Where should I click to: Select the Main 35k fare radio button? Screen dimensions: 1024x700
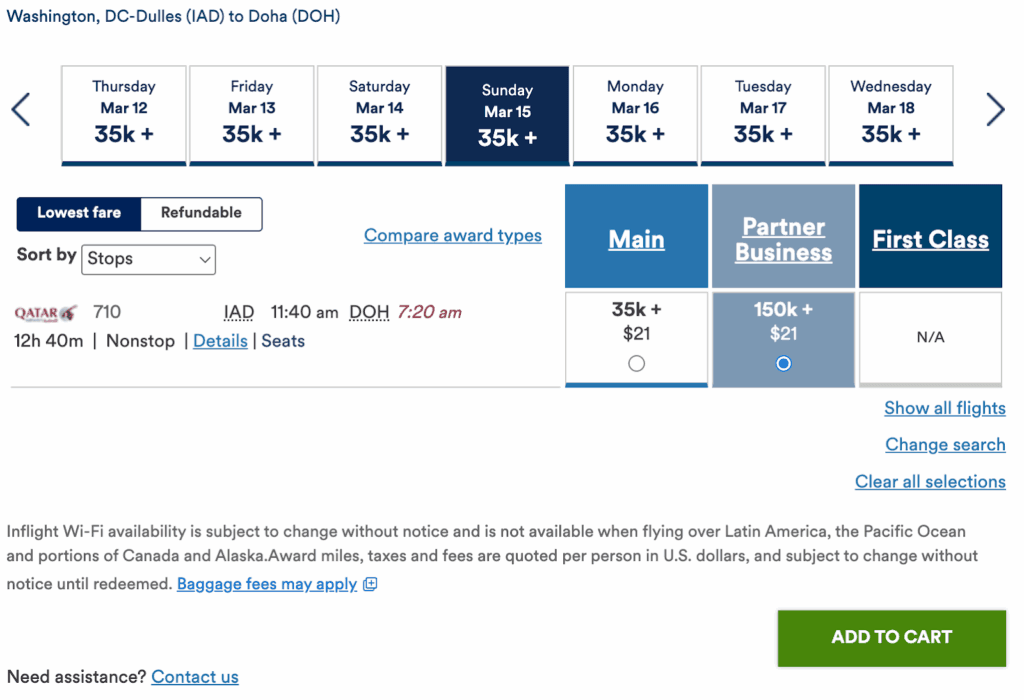pos(636,364)
